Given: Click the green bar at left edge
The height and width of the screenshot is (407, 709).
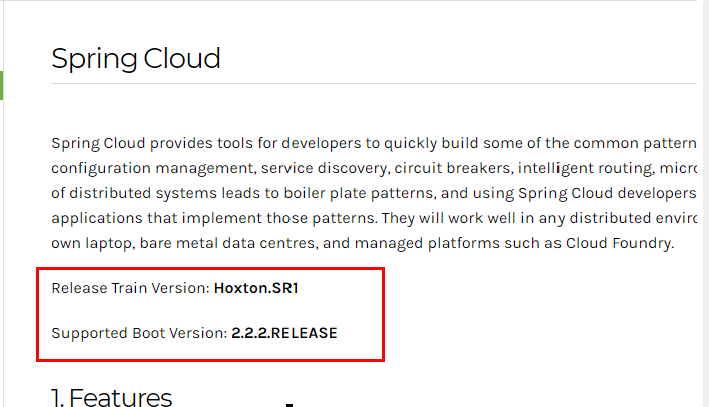Looking at the screenshot, I should [x=1, y=85].
